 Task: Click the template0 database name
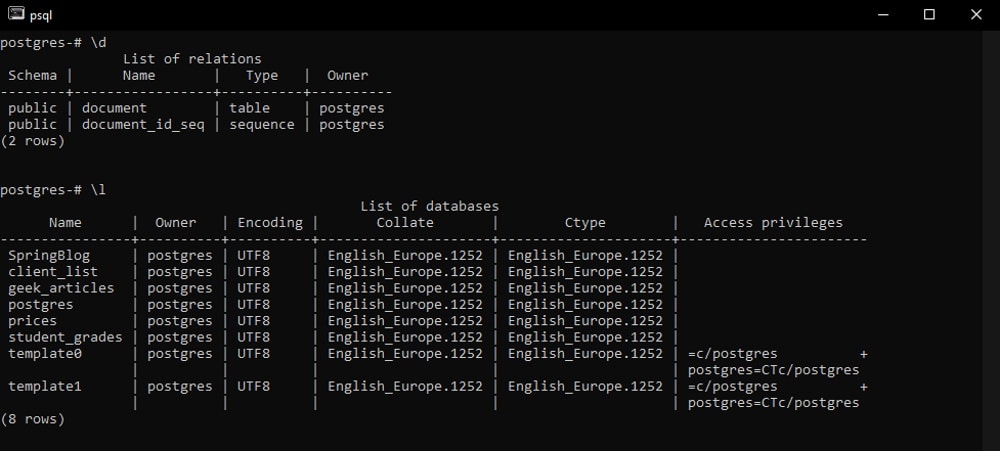40,354
